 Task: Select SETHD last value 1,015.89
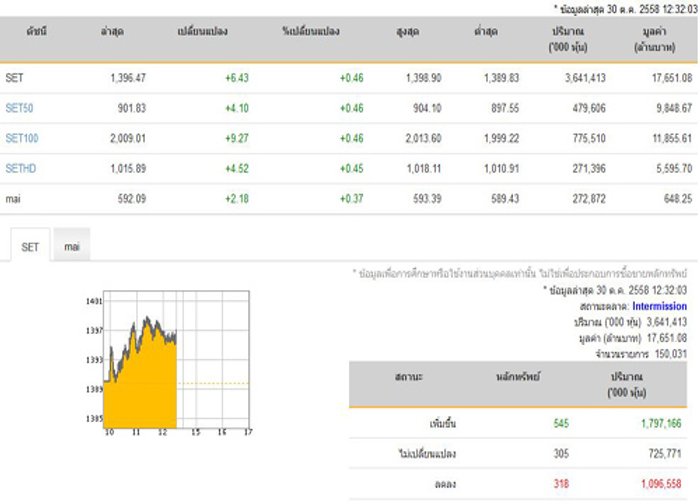(128, 168)
